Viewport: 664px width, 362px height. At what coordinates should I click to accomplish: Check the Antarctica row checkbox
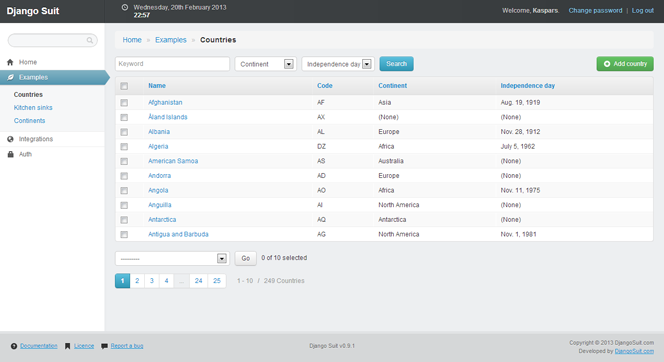pyautogui.click(x=124, y=220)
